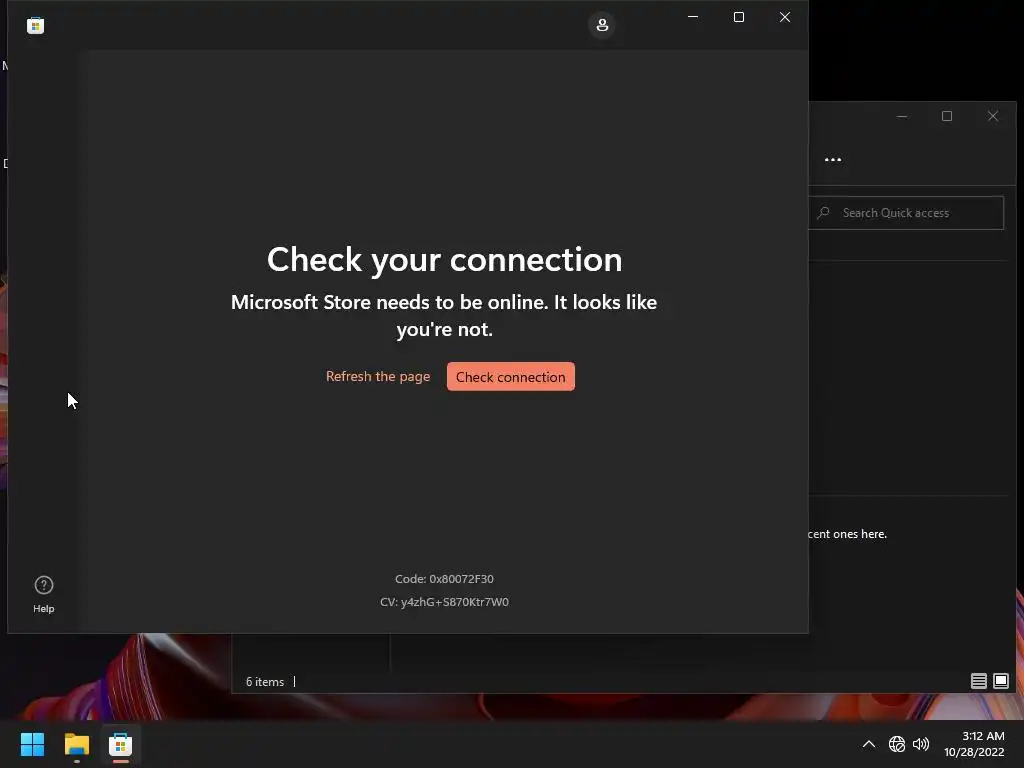This screenshot has height=768, width=1024.
Task: Open File Explorer from the taskbar
Action: point(76,744)
